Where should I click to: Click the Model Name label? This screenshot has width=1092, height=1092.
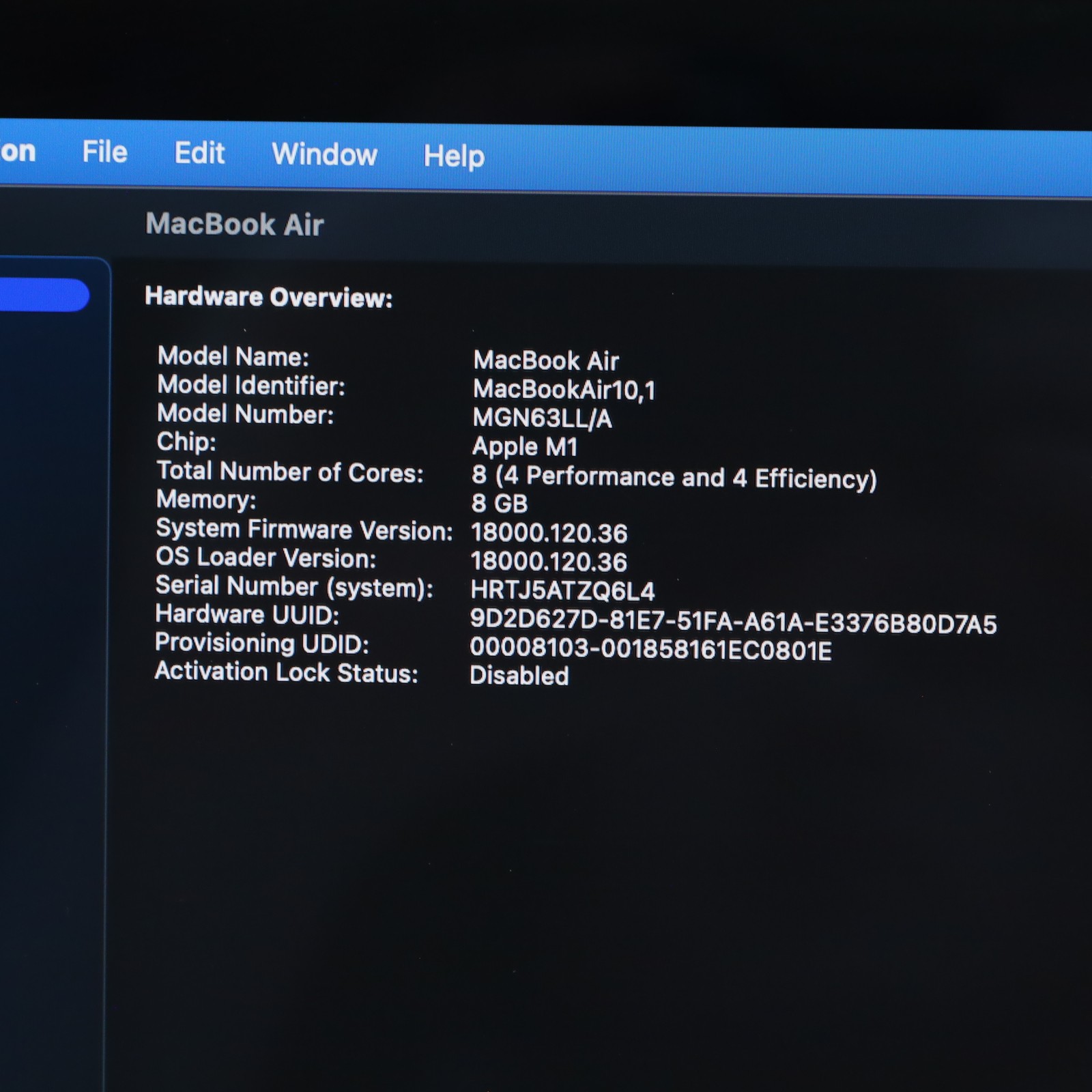pos(233,356)
